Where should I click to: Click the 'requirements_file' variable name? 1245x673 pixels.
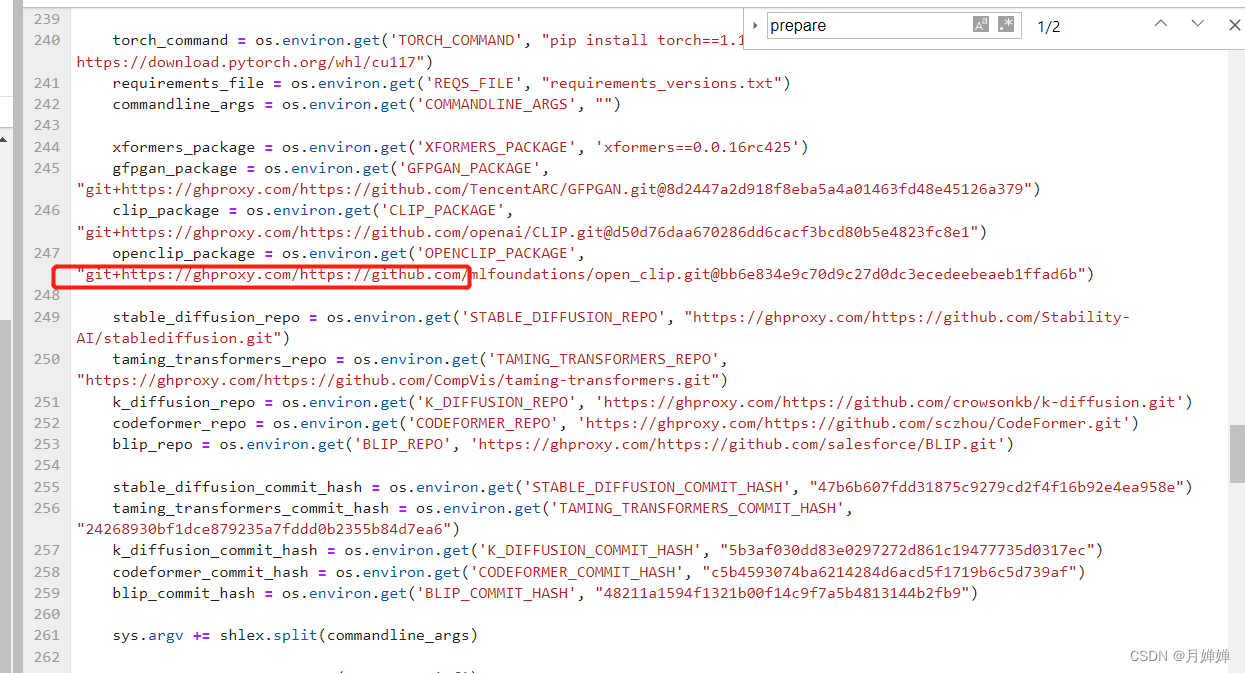tap(188, 83)
